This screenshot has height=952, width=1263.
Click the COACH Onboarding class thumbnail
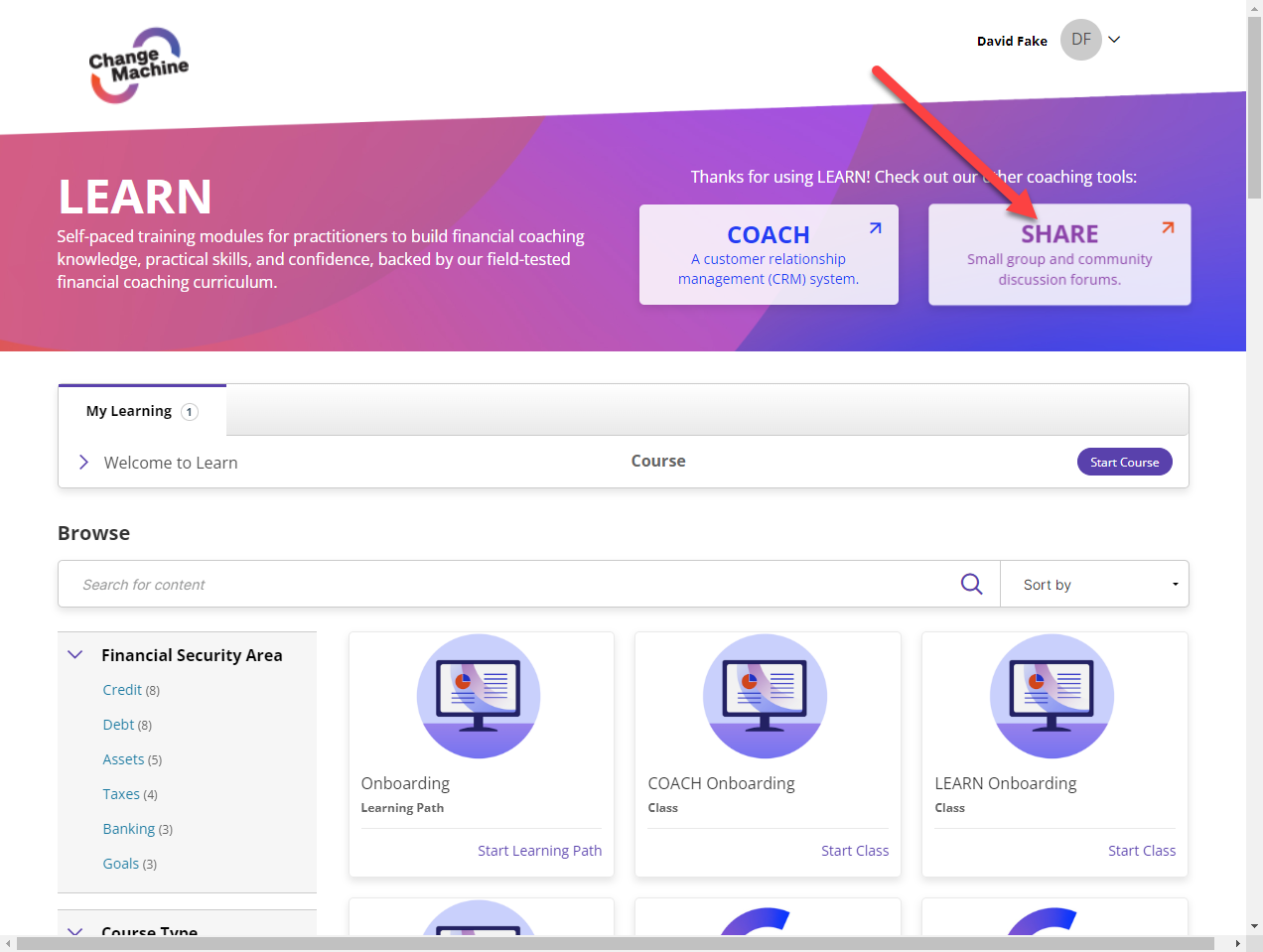(765, 696)
